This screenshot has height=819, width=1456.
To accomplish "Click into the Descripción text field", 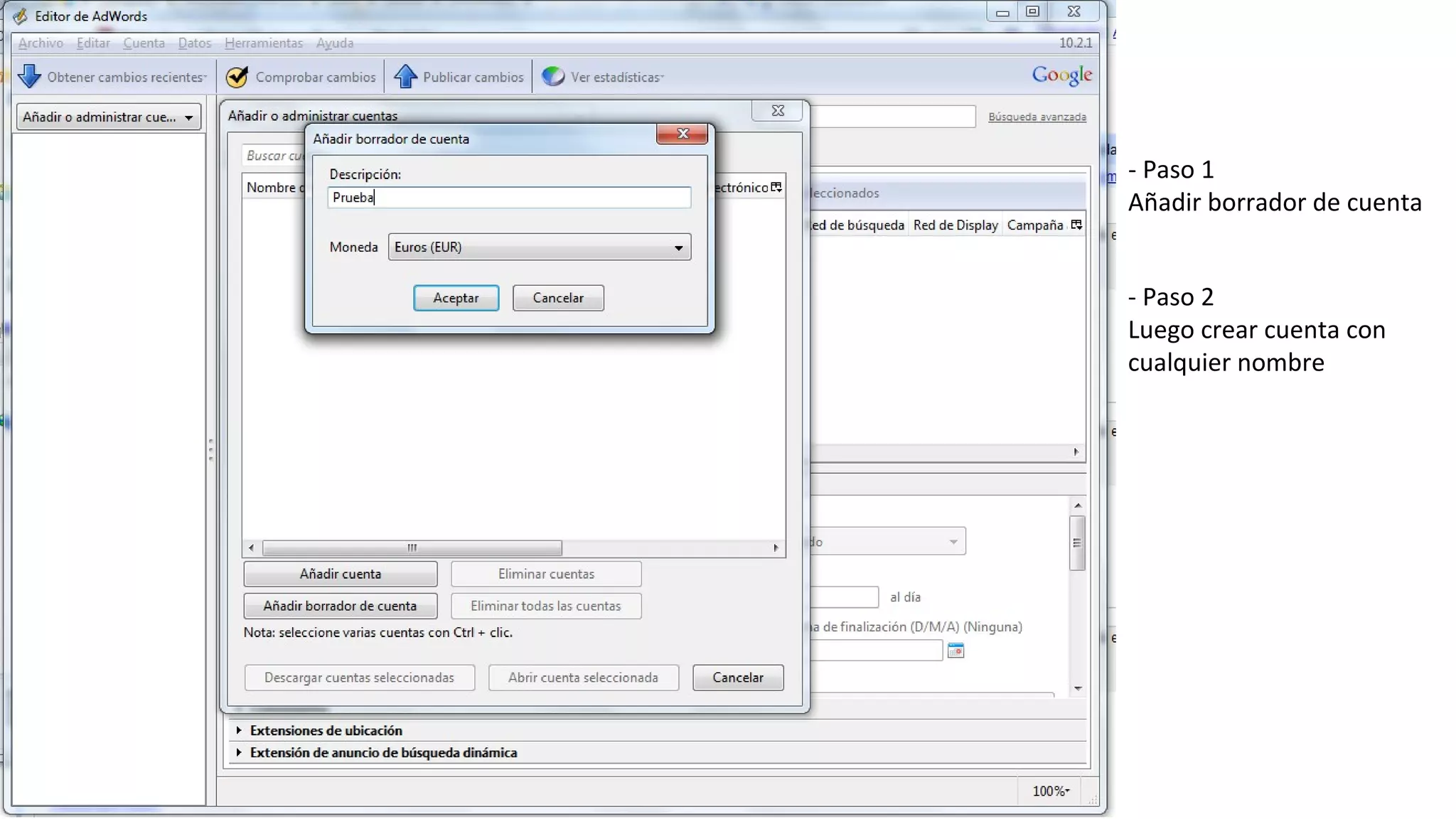I will [508, 198].
